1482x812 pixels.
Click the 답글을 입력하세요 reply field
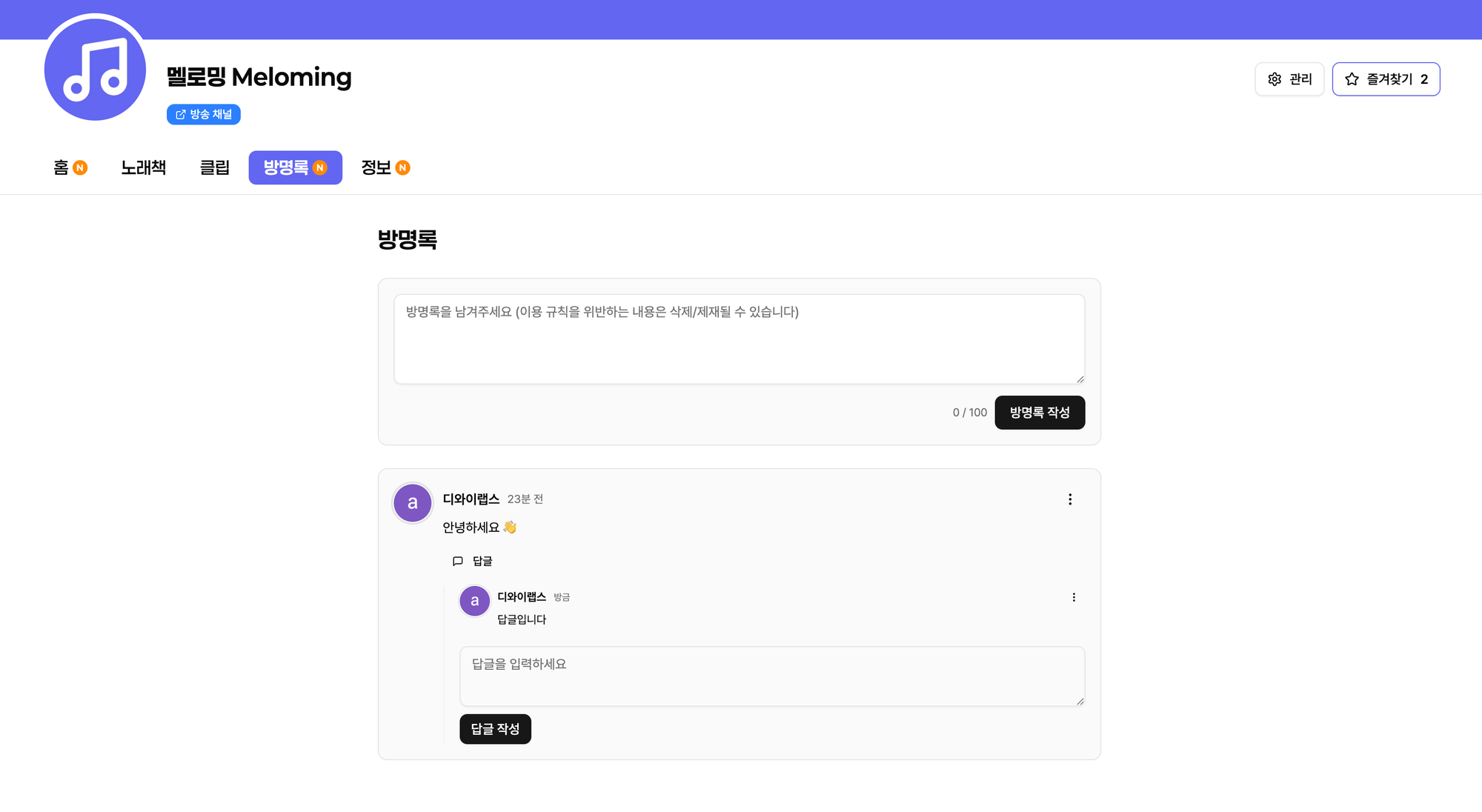pos(771,676)
